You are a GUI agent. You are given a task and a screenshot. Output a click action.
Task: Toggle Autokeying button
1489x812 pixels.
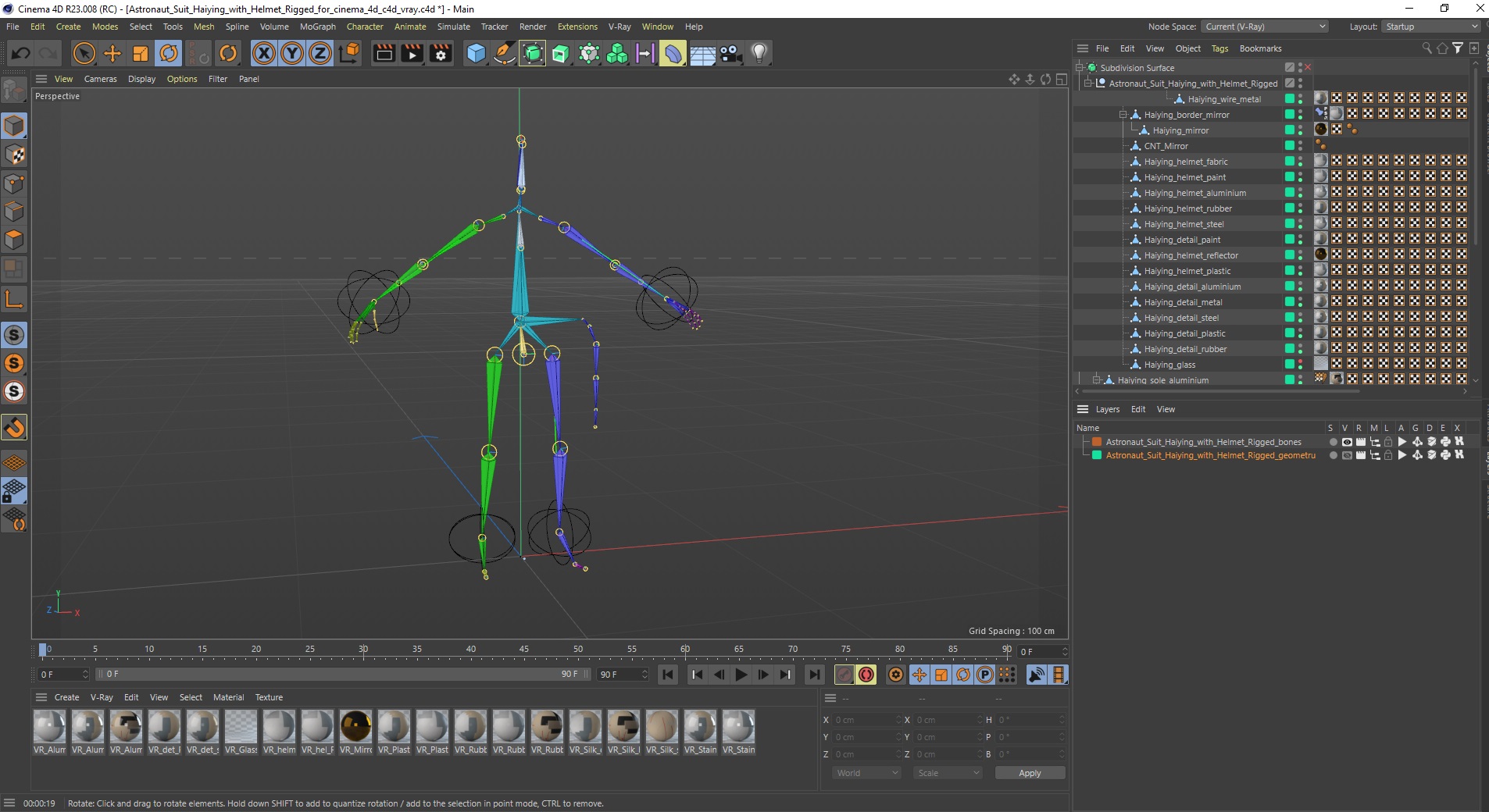tap(866, 675)
